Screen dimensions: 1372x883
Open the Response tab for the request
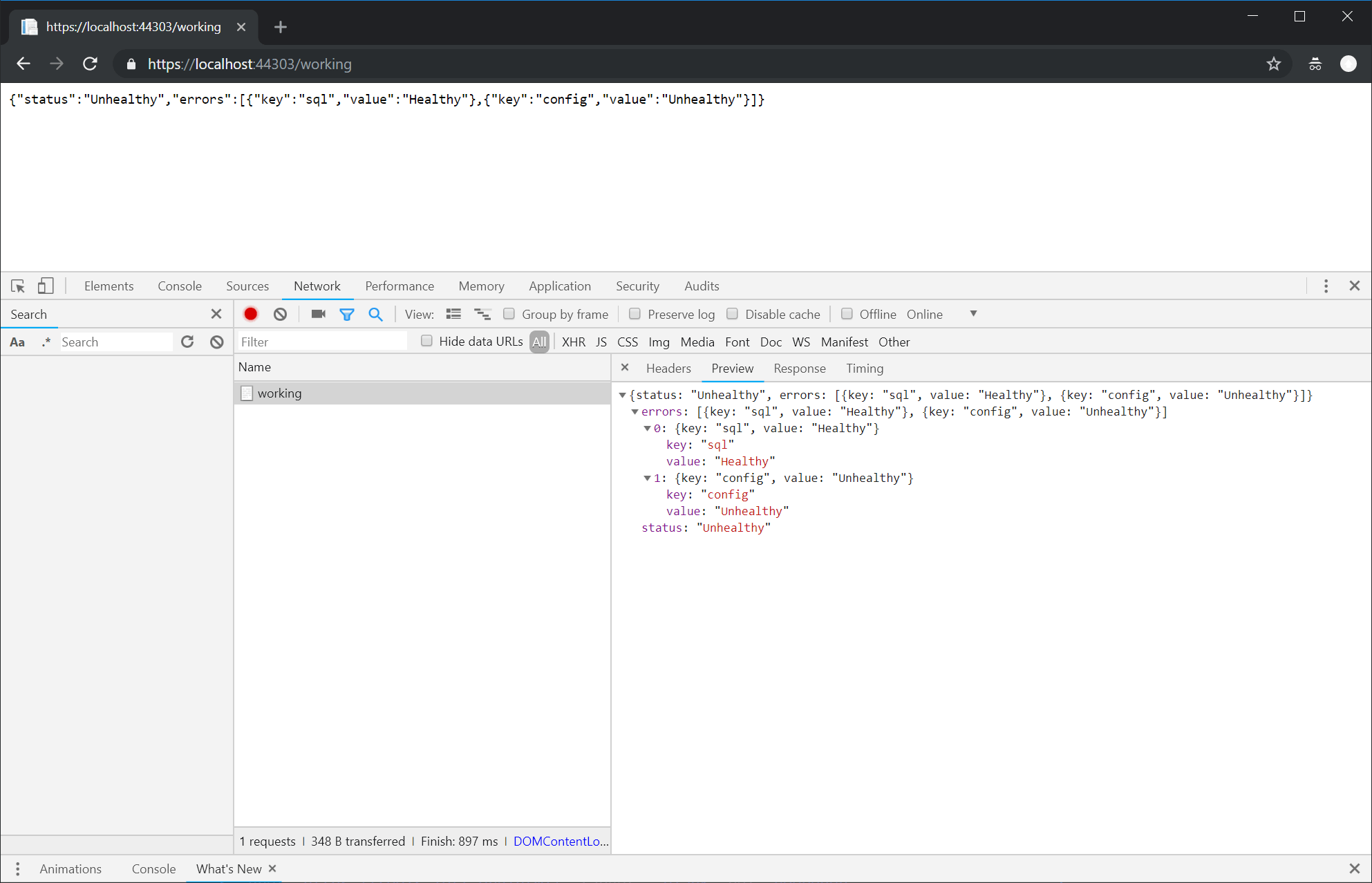[799, 368]
